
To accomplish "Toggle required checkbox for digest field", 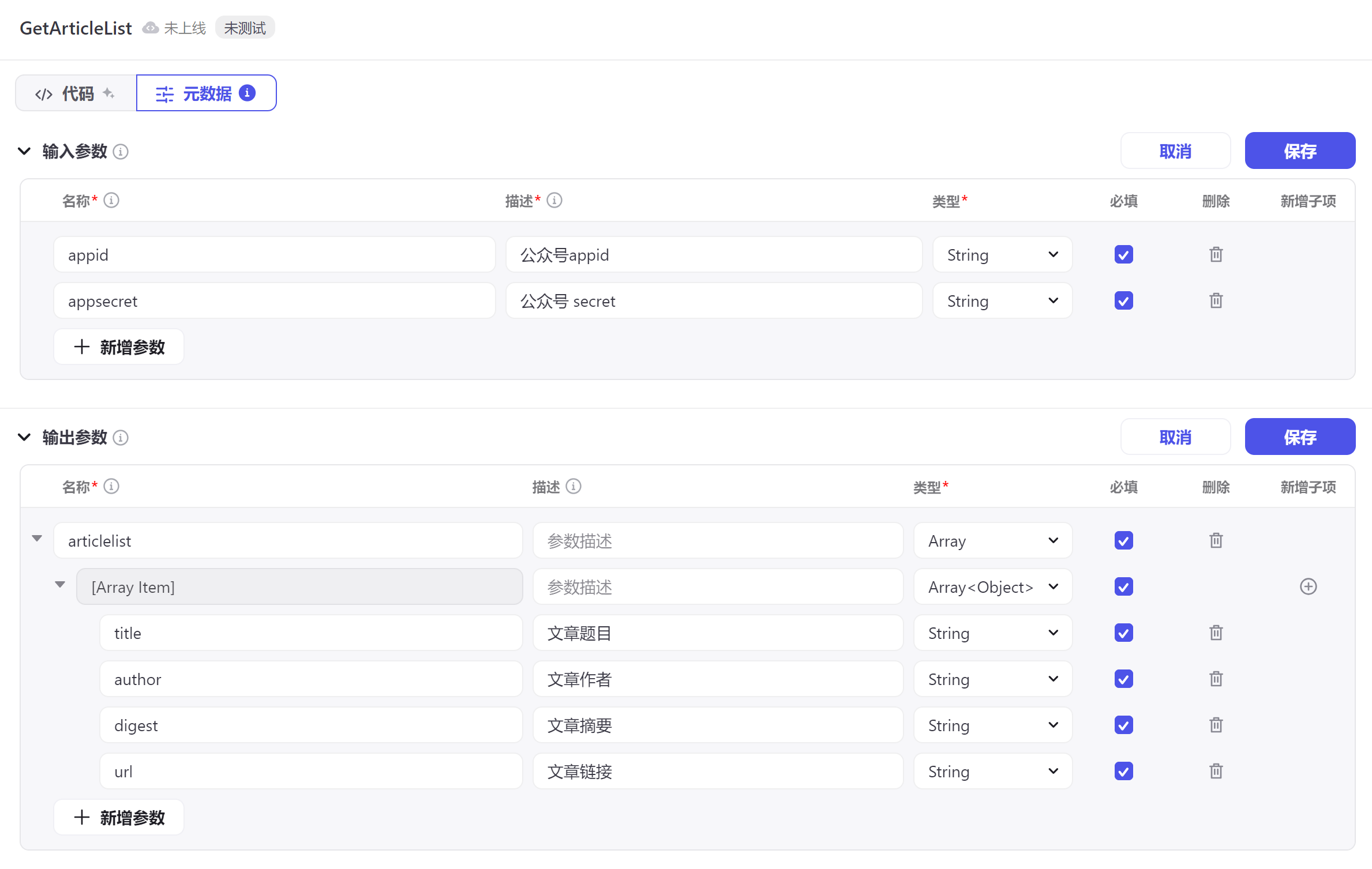I will click(1123, 725).
